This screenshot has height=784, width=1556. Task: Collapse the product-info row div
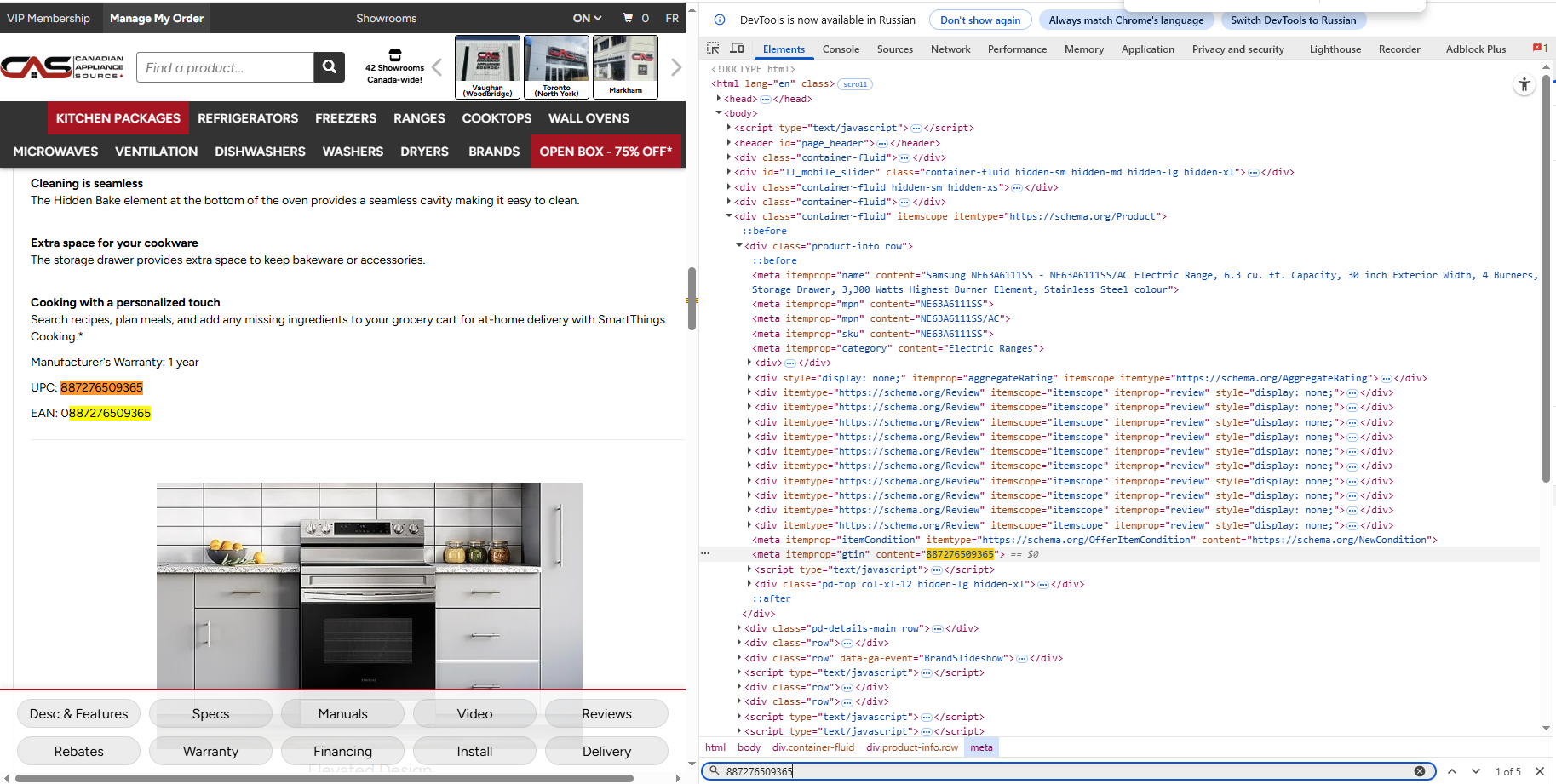coord(739,246)
